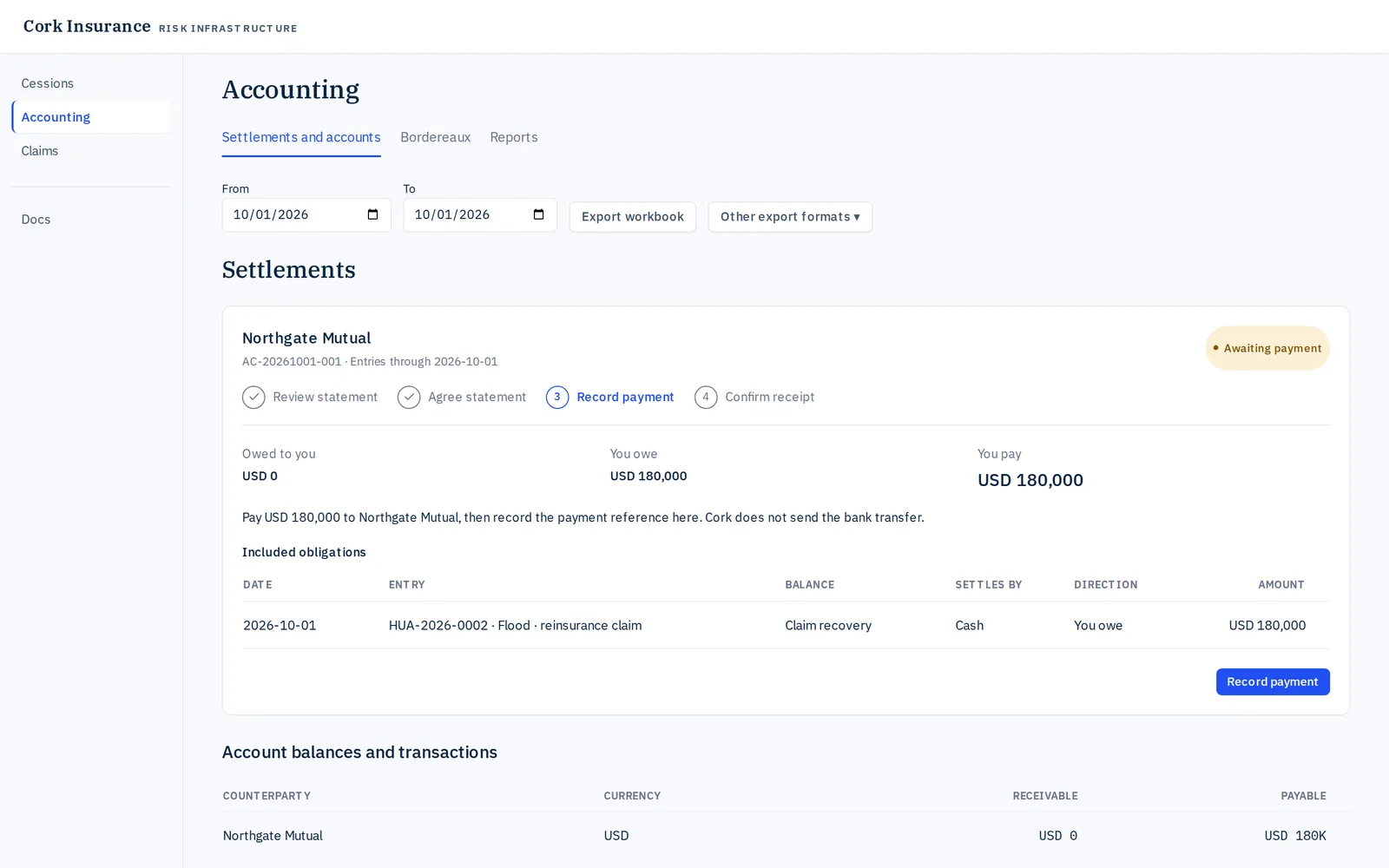Click the Cork Insurance logo
This screenshot has width=1389, height=868.
pyautogui.click(x=87, y=26)
